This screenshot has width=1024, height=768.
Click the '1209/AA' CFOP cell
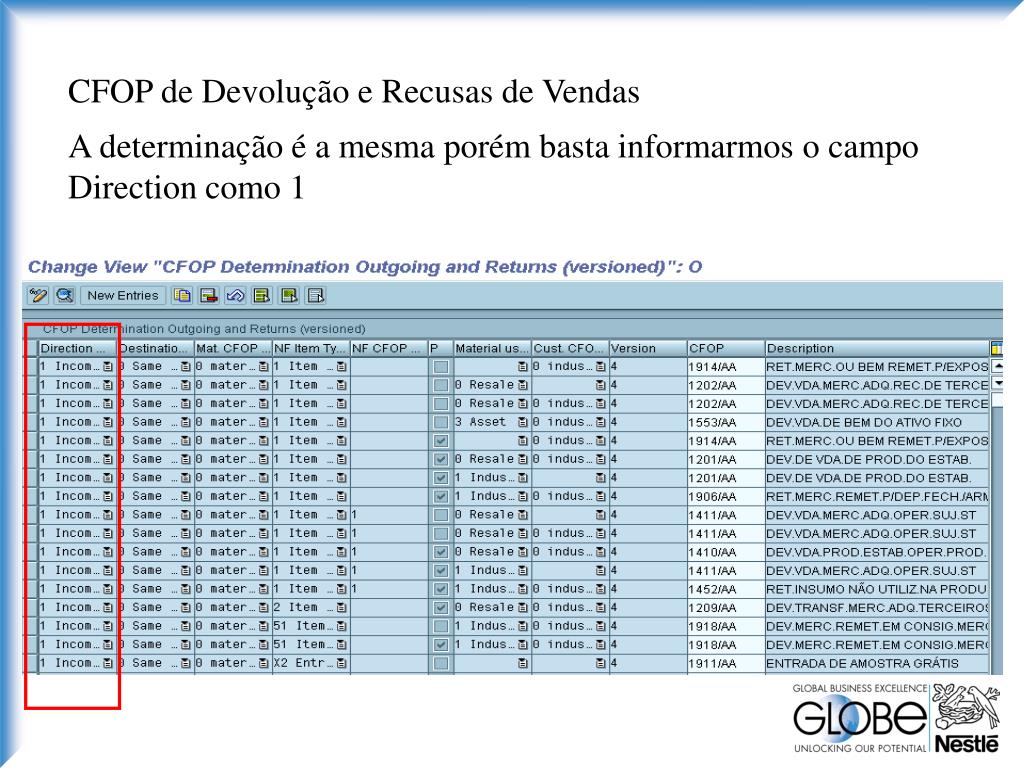726,607
